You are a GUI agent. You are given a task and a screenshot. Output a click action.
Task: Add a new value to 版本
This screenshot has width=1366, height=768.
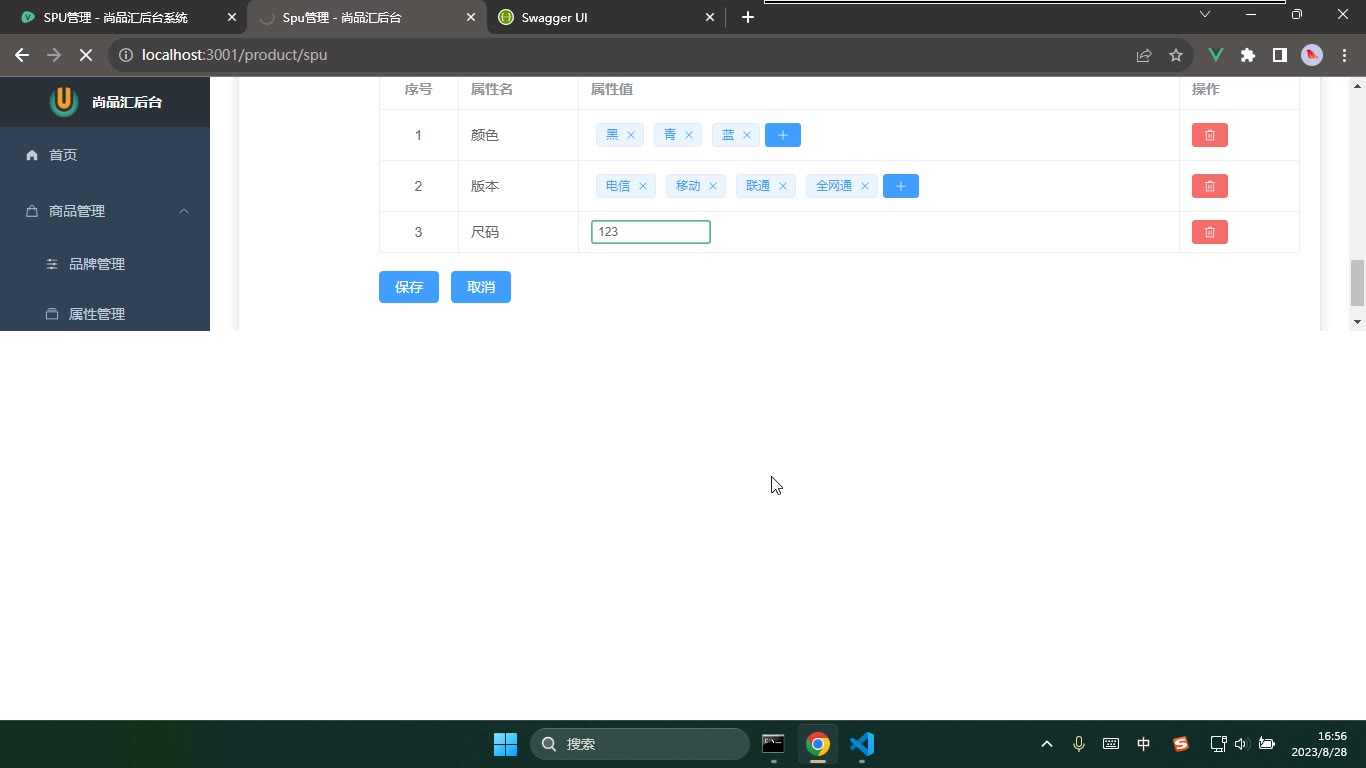click(x=900, y=186)
